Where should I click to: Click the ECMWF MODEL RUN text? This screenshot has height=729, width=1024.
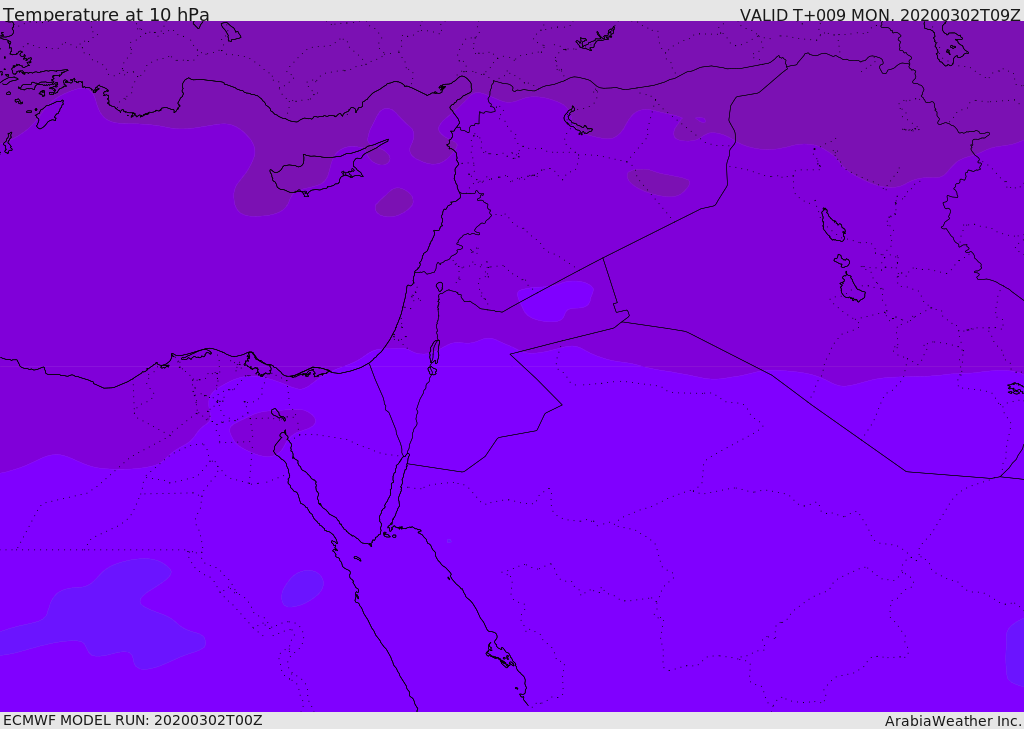[x=132, y=720]
